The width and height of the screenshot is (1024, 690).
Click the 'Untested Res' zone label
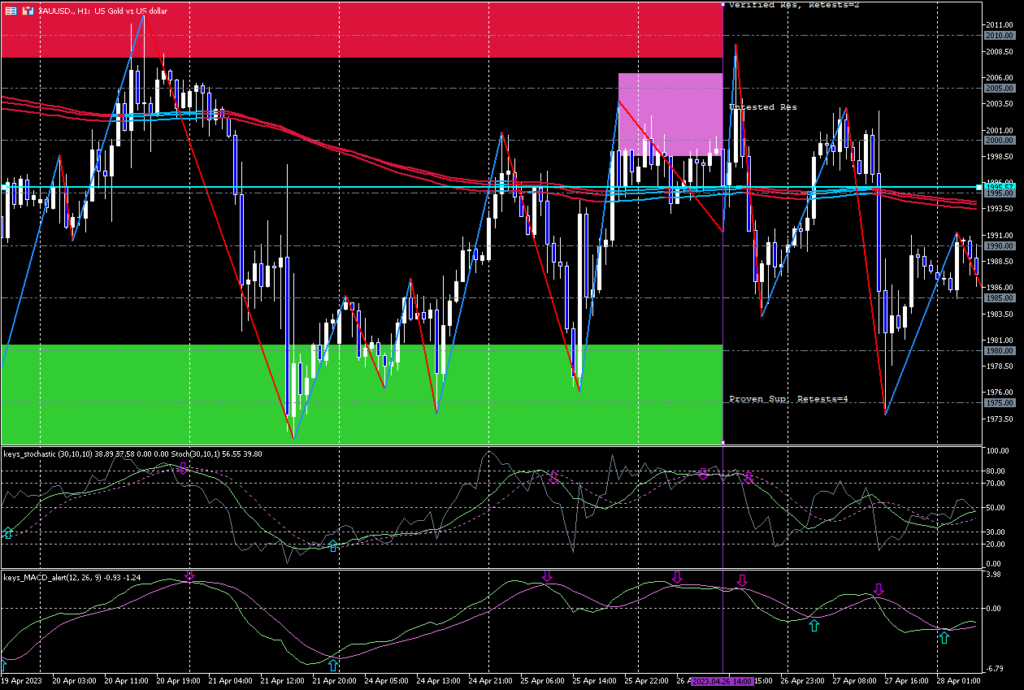(x=763, y=107)
